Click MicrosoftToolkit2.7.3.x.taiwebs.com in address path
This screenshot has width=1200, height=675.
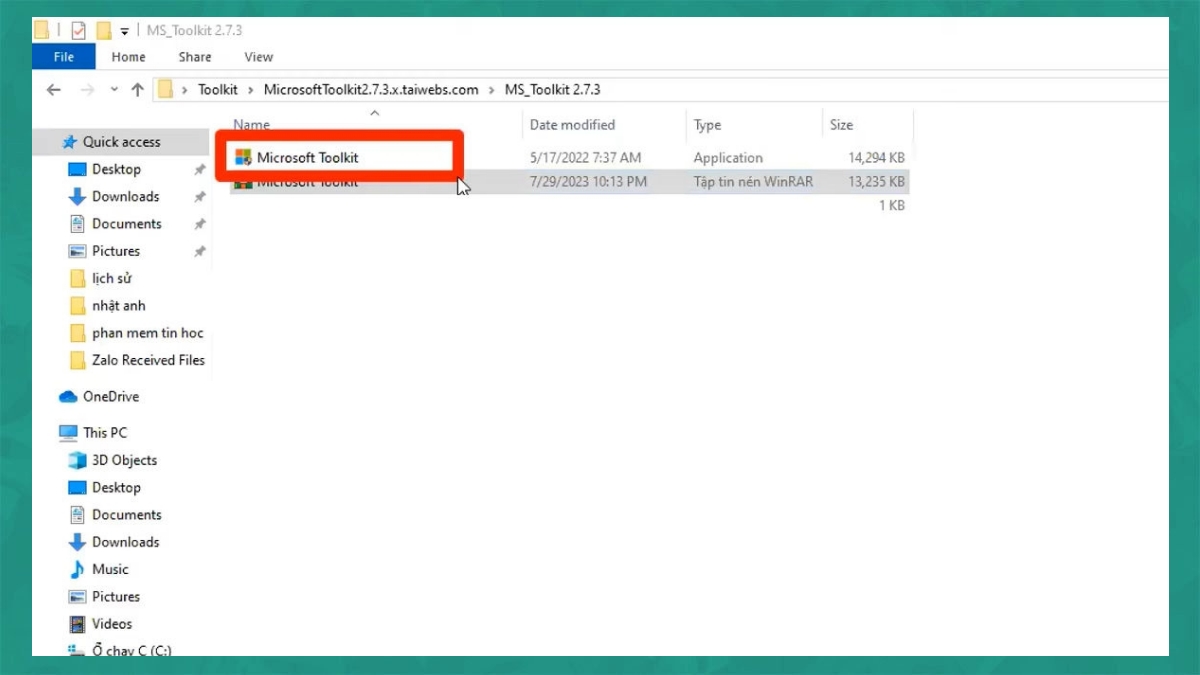pos(371,90)
